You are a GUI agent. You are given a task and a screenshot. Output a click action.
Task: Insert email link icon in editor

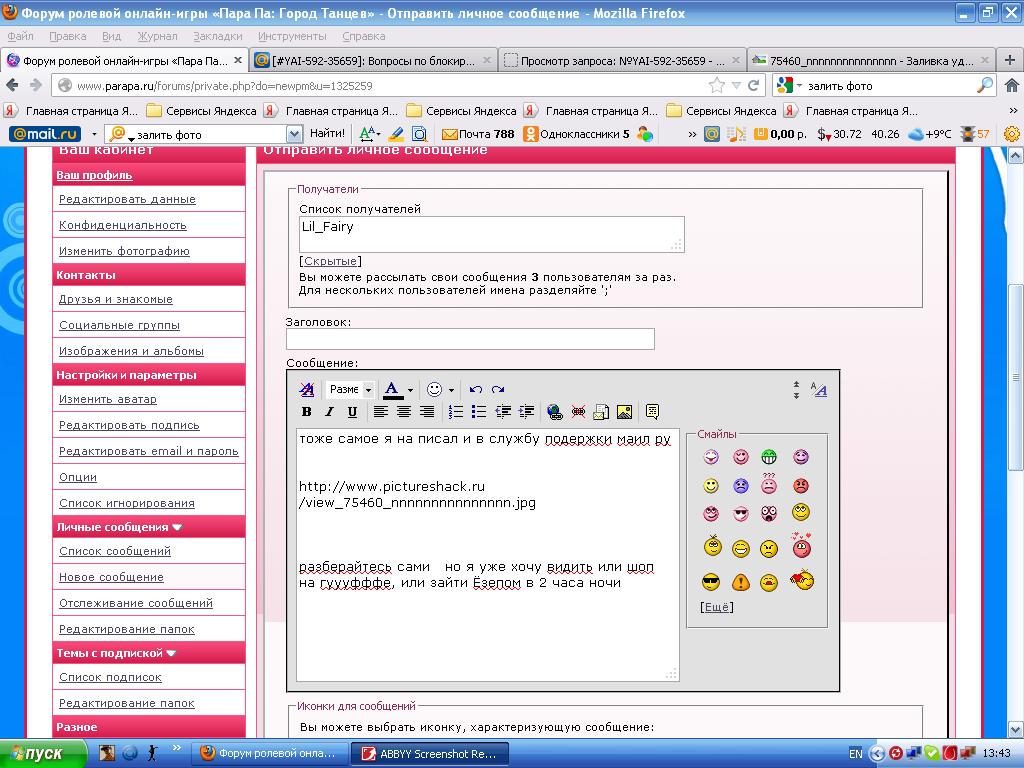601,411
